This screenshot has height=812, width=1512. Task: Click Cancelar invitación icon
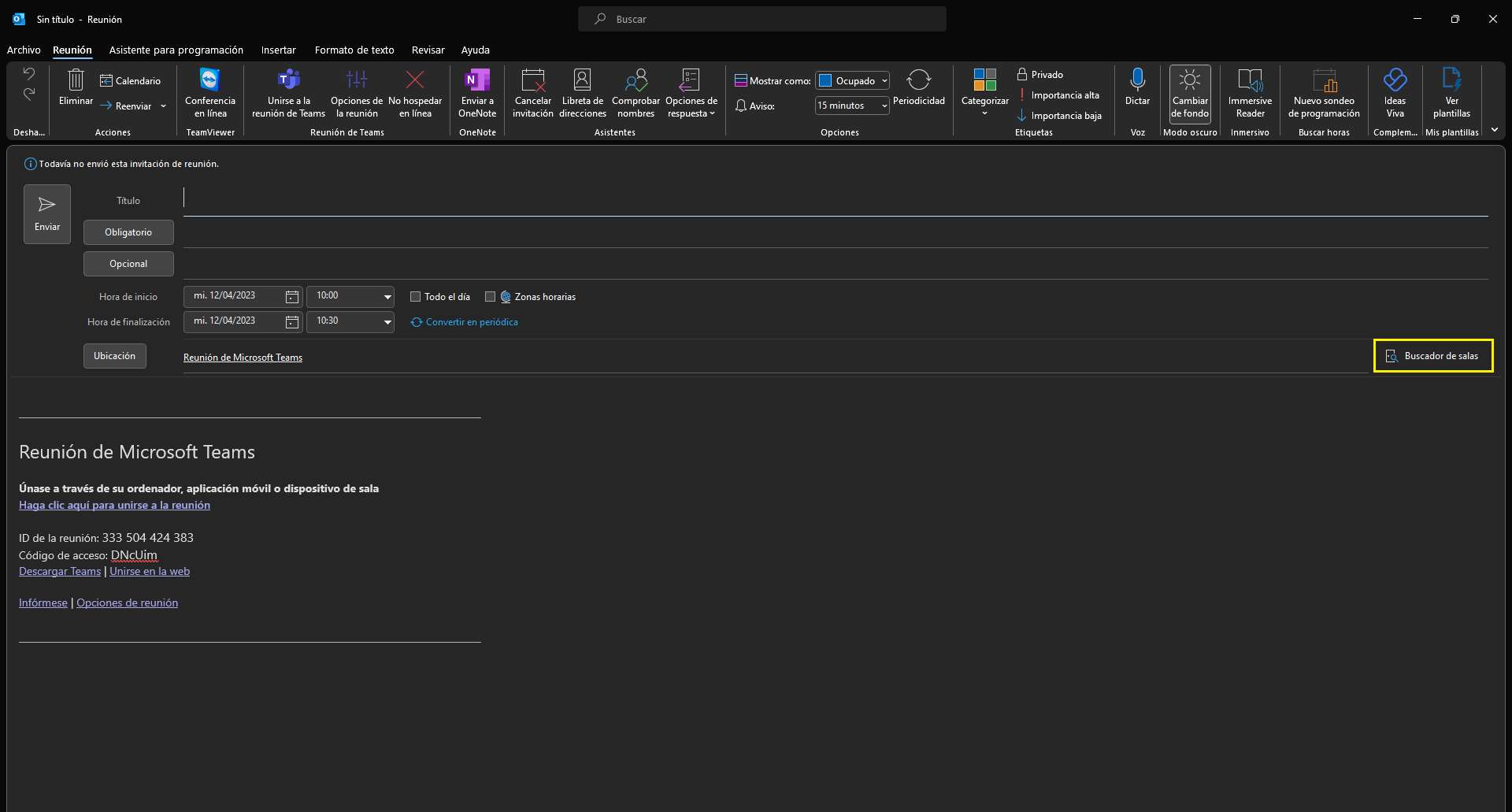(533, 80)
